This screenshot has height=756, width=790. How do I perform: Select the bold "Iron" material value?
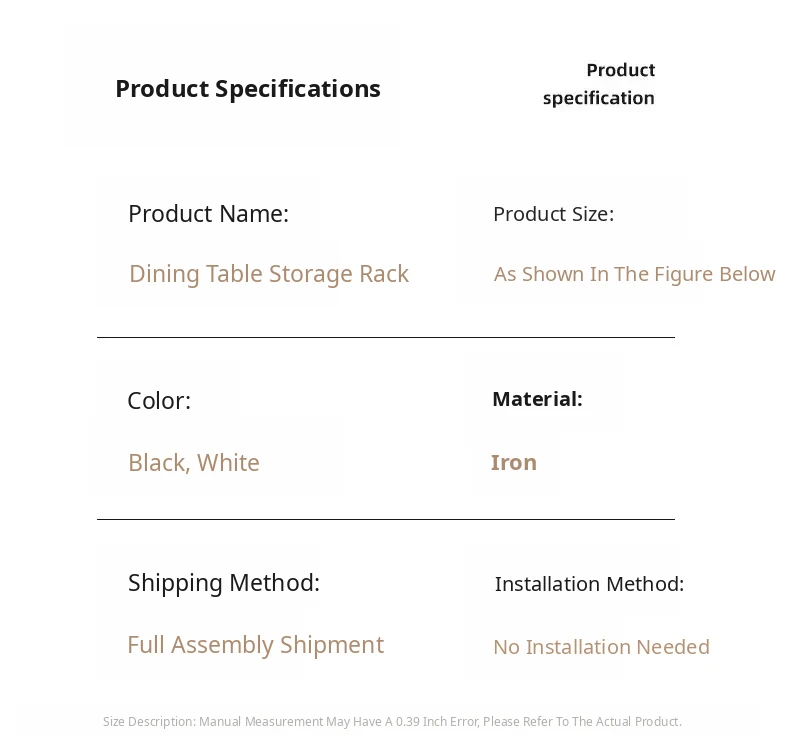click(x=514, y=462)
